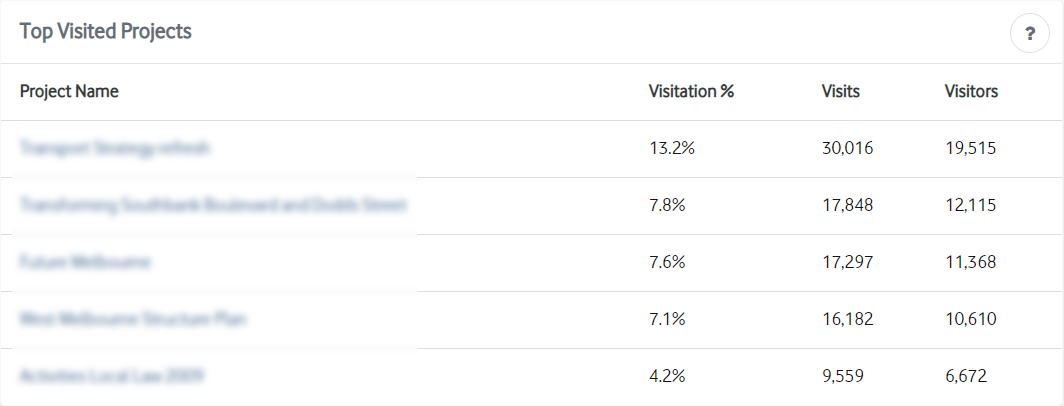Select the 7.8% visitation value
The height and width of the screenshot is (406, 1064).
[x=667, y=205]
